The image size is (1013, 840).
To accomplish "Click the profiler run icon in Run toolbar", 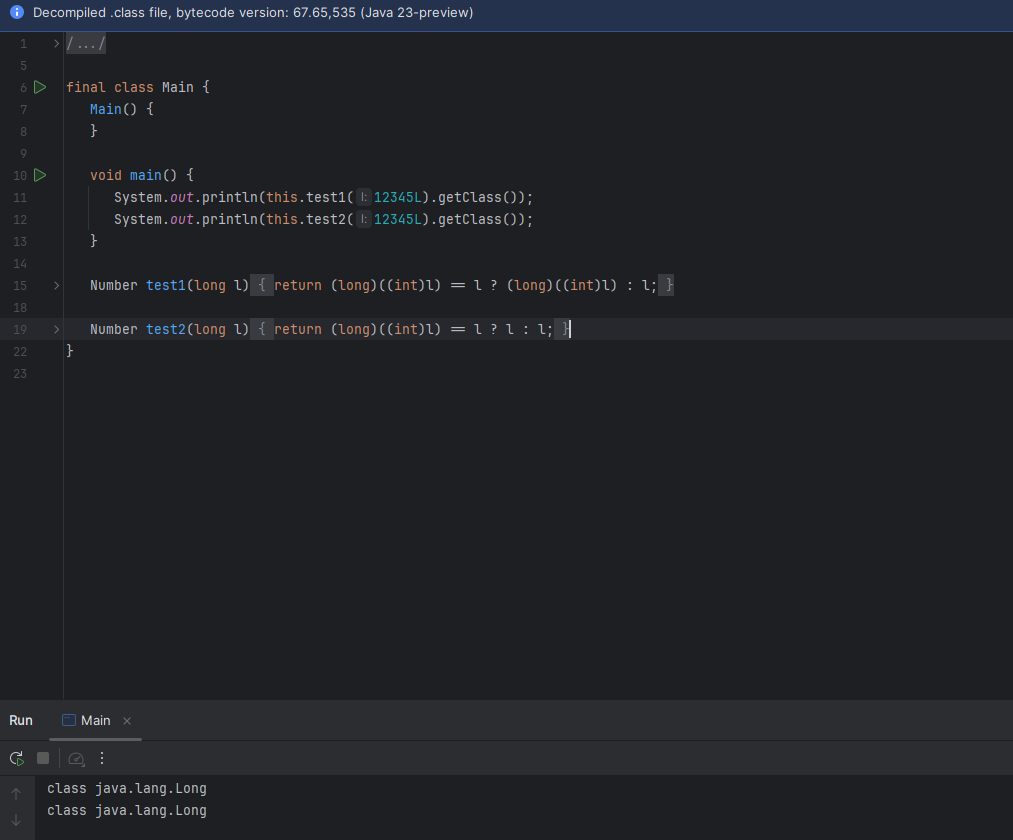I will click(76, 759).
